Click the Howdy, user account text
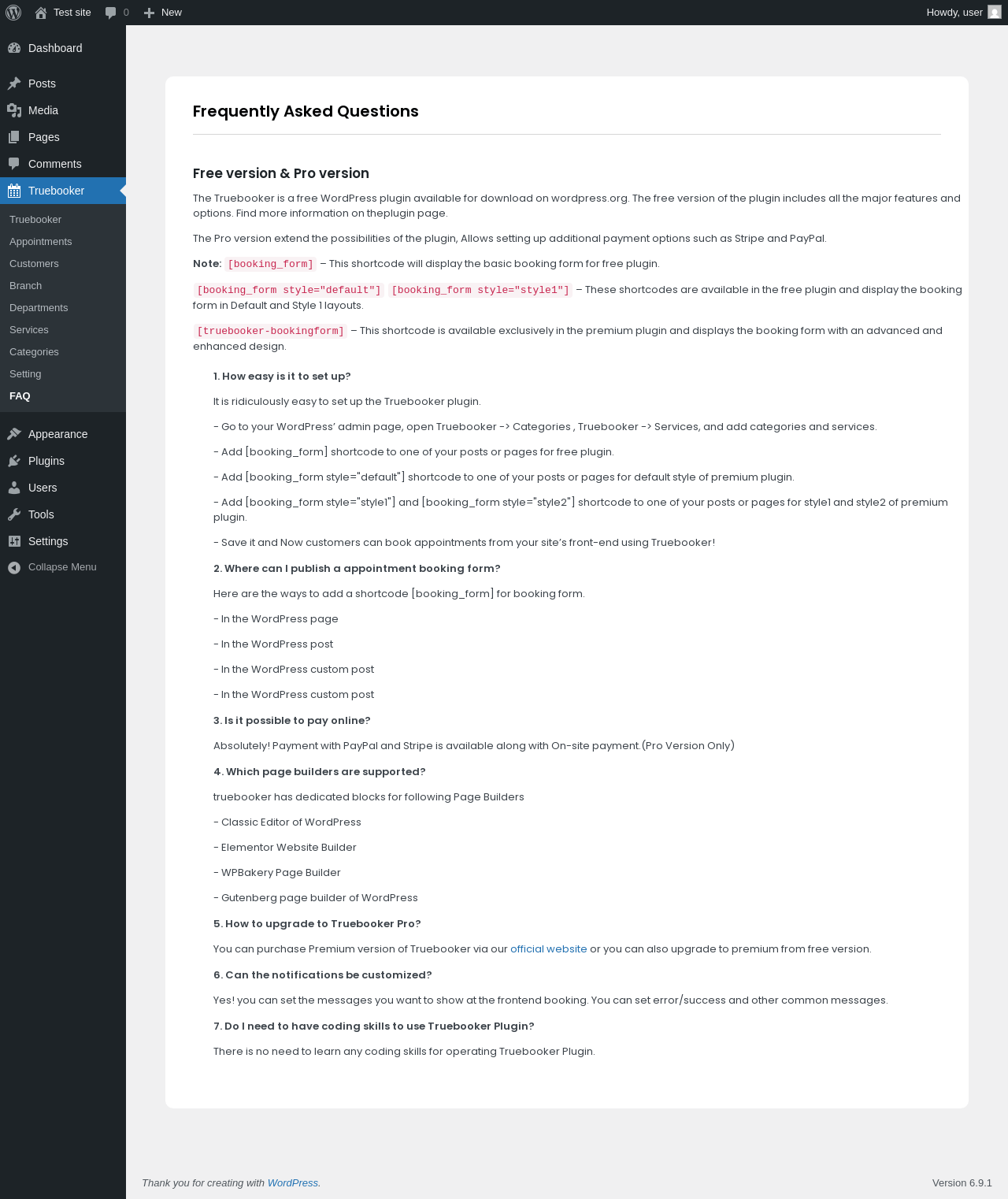This screenshot has width=1008, height=1199. coord(954,13)
